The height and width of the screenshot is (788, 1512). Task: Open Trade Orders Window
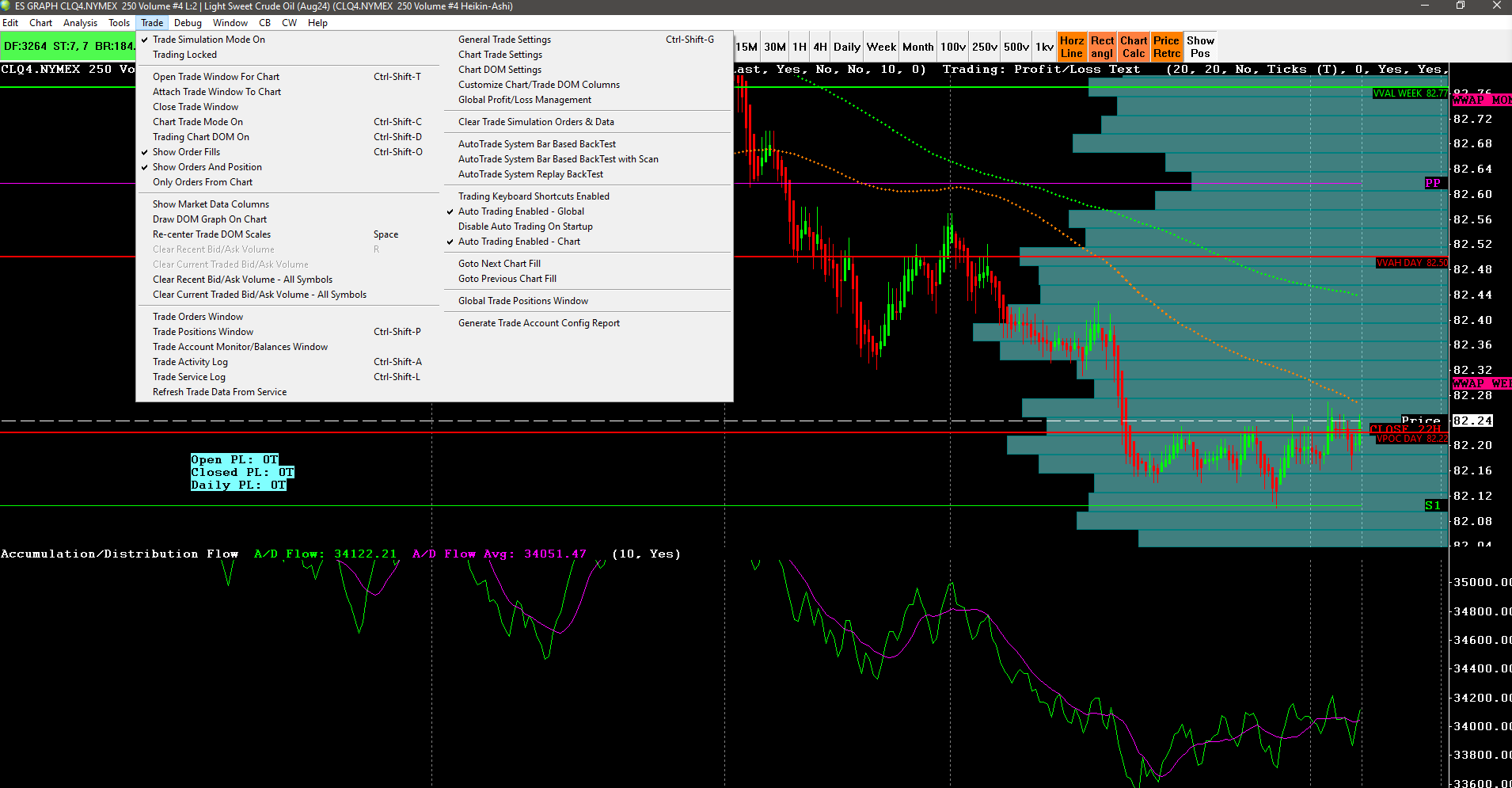click(287, 317)
